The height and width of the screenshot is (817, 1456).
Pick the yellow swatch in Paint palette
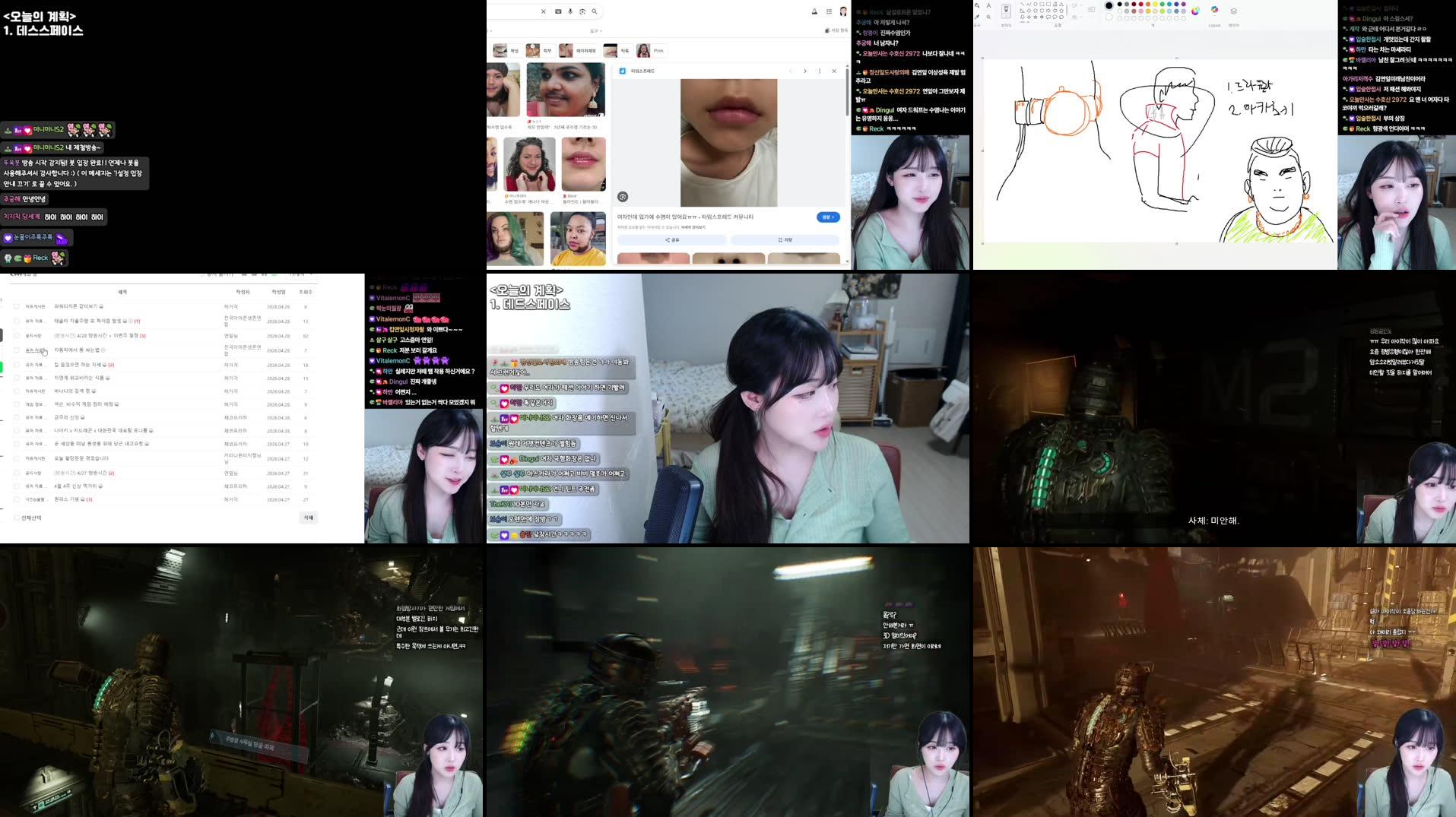tap(1155, 4)
